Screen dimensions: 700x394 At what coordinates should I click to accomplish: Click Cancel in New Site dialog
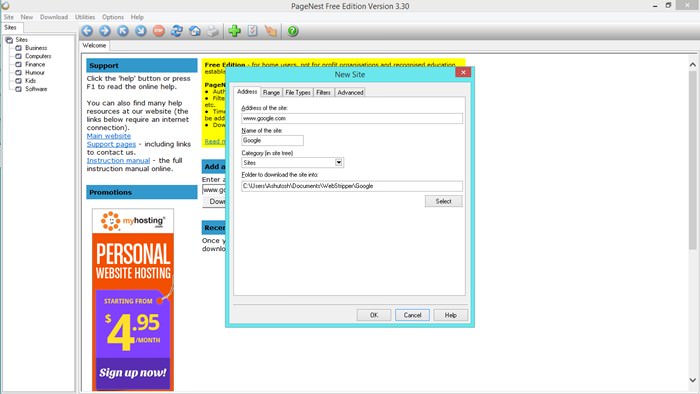pos(412,315)
